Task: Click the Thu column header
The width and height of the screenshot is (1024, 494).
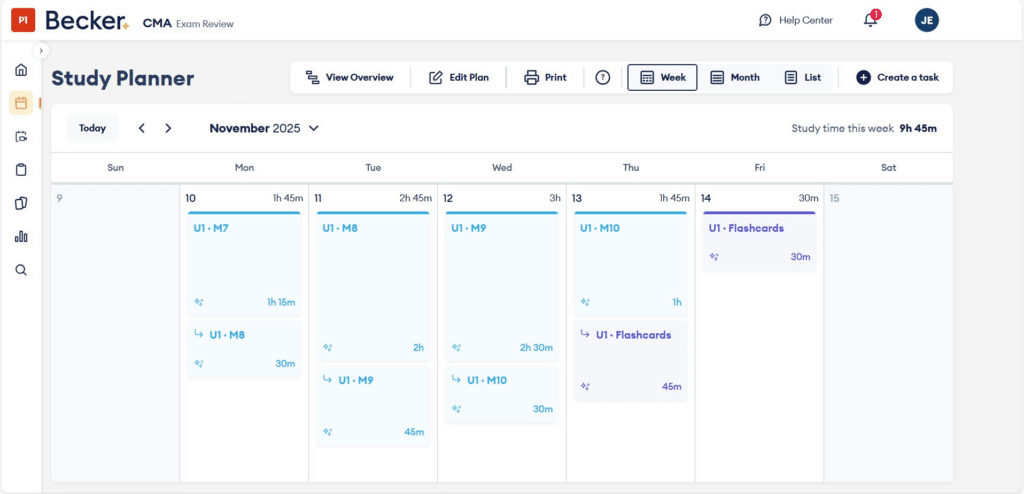Action: pos(631,168)
